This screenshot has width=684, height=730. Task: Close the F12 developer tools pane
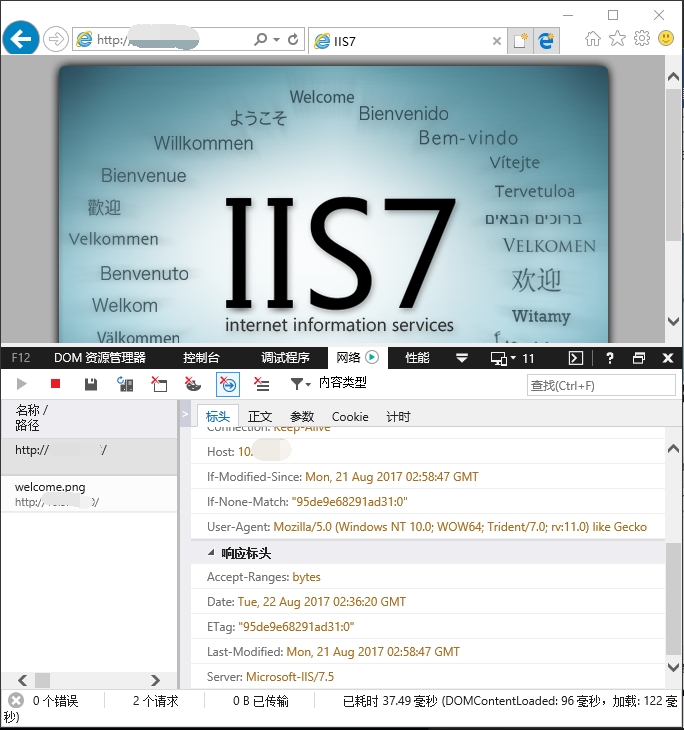668,358
